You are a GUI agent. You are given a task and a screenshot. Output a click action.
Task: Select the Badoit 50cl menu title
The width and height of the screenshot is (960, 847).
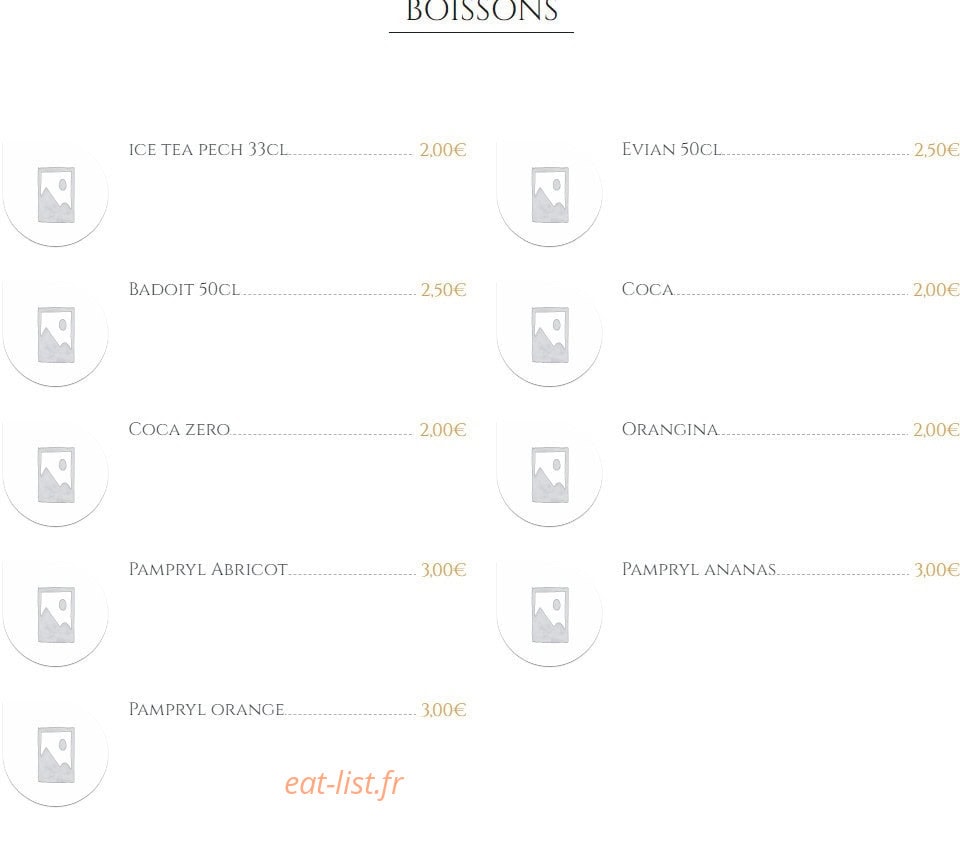tap(184, 289)
